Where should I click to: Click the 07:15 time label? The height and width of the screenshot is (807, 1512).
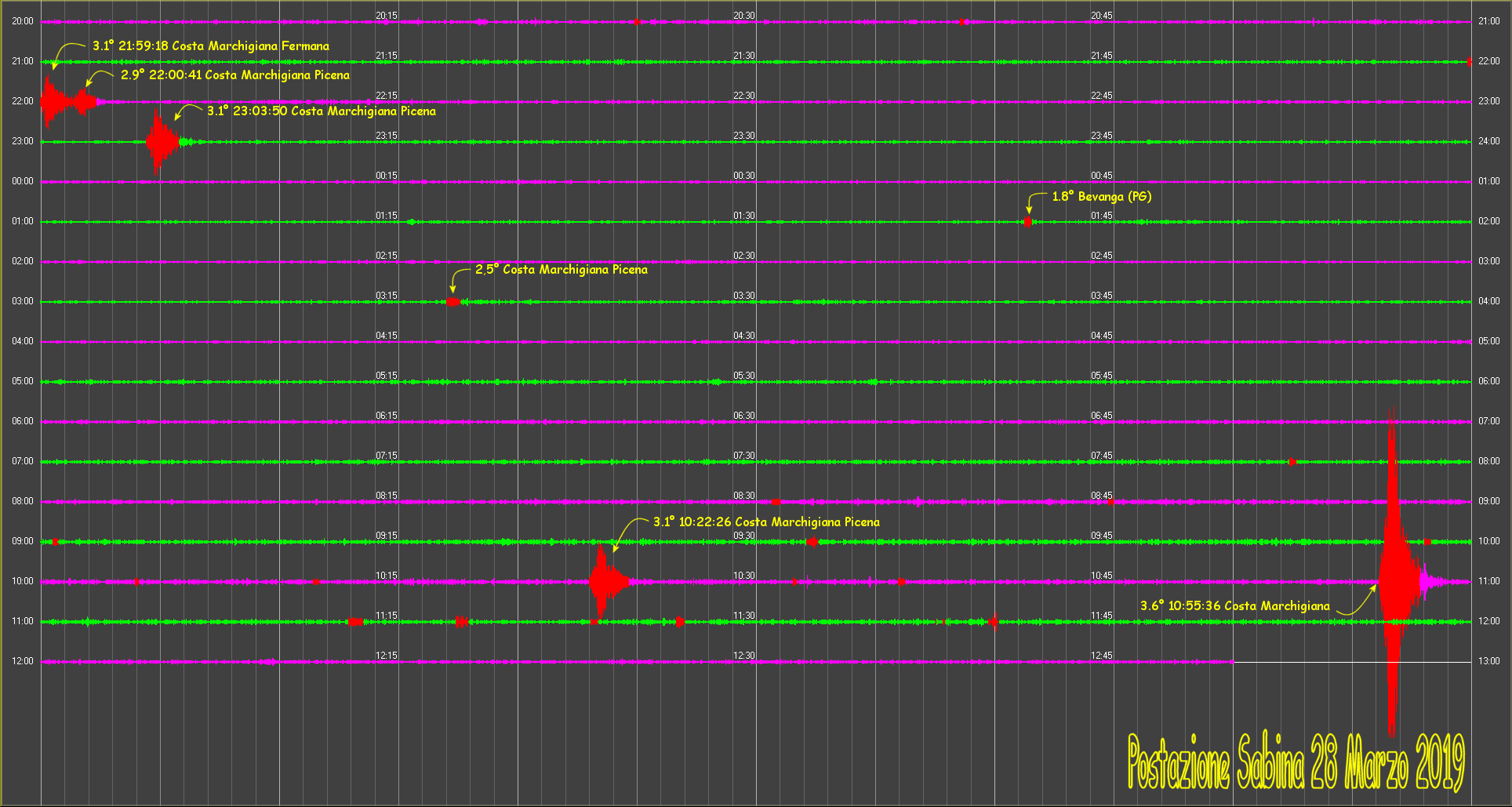click(x=387, y=456)
